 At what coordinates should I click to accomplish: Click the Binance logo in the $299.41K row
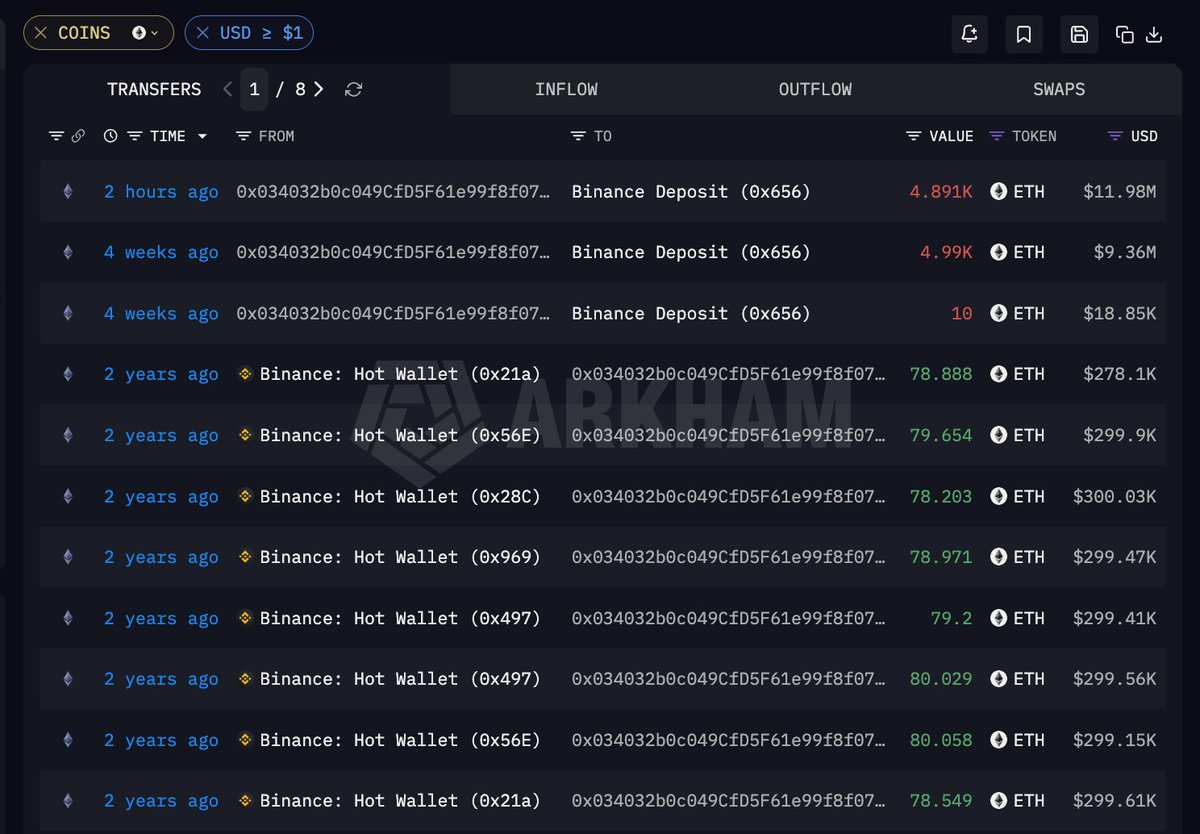pyautogui.click(x=245, y=618)
